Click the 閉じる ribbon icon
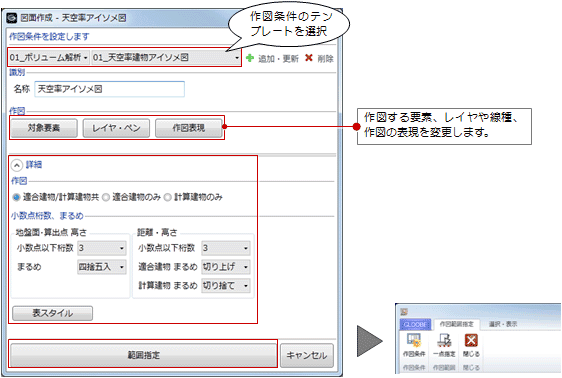 pos(471,345)
